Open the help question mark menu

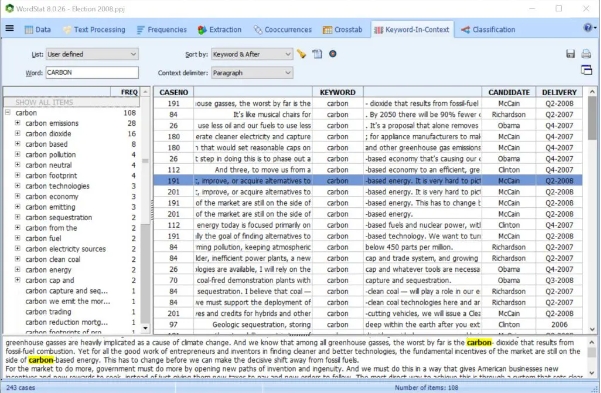(x=589, y=28)
